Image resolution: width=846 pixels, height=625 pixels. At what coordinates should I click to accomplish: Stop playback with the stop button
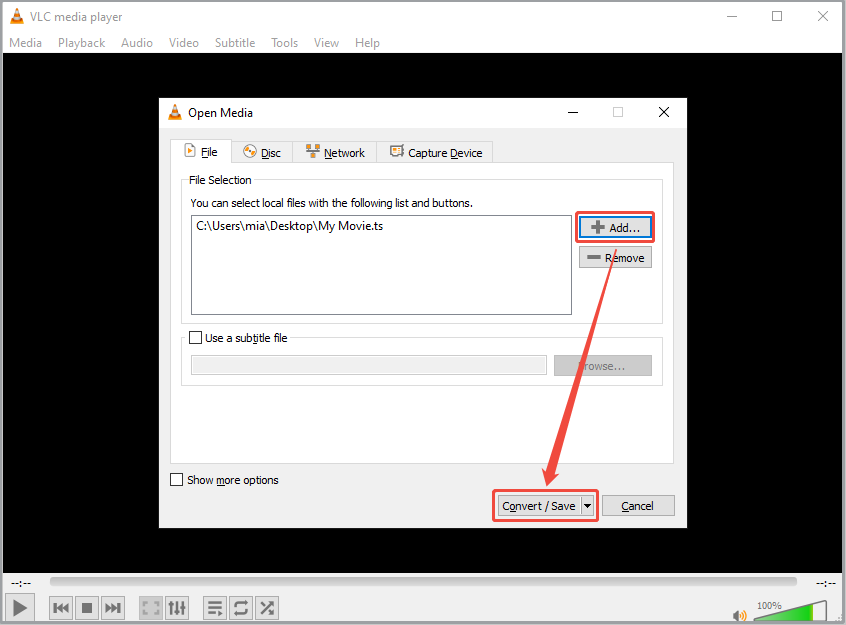click(87, 608)
